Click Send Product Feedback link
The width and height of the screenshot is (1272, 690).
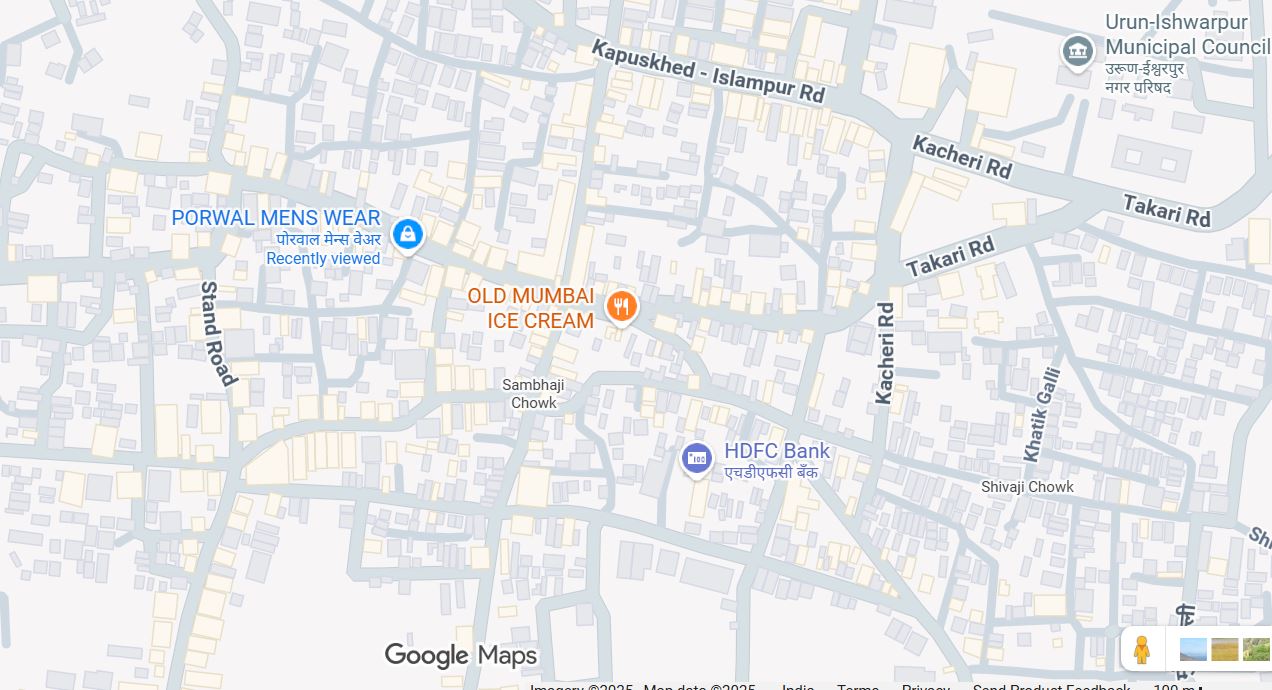click(x=1051, y=686)
